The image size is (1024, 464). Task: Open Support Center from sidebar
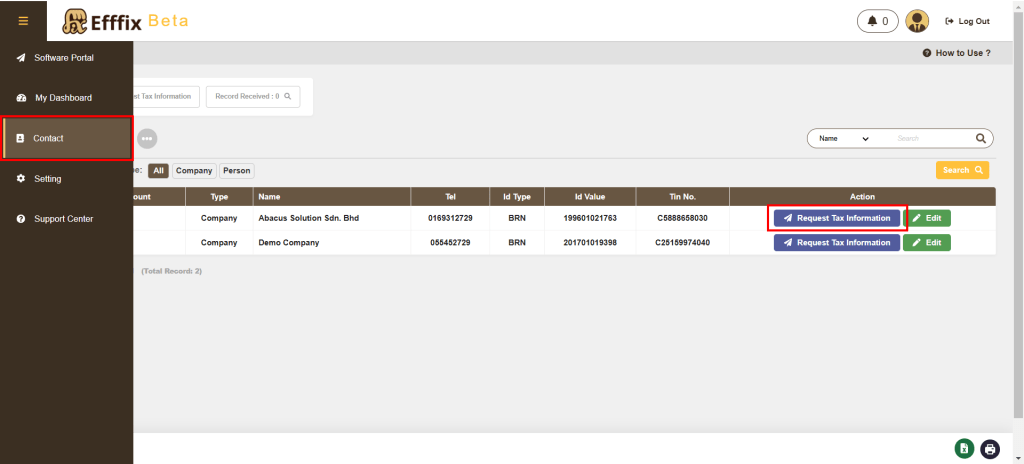pos(64,219)
